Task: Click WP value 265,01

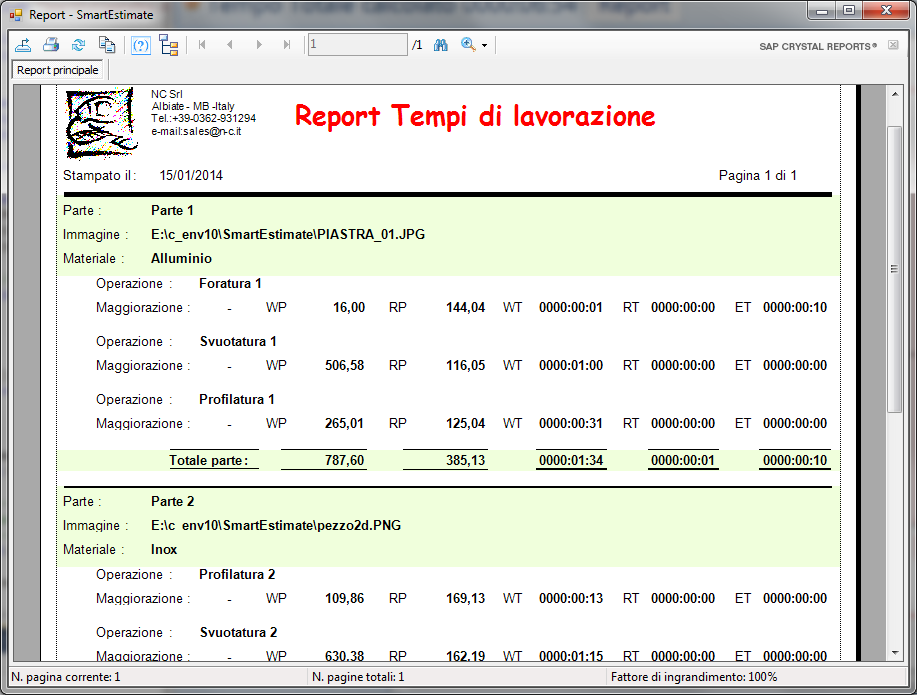Action: (344, 424)
